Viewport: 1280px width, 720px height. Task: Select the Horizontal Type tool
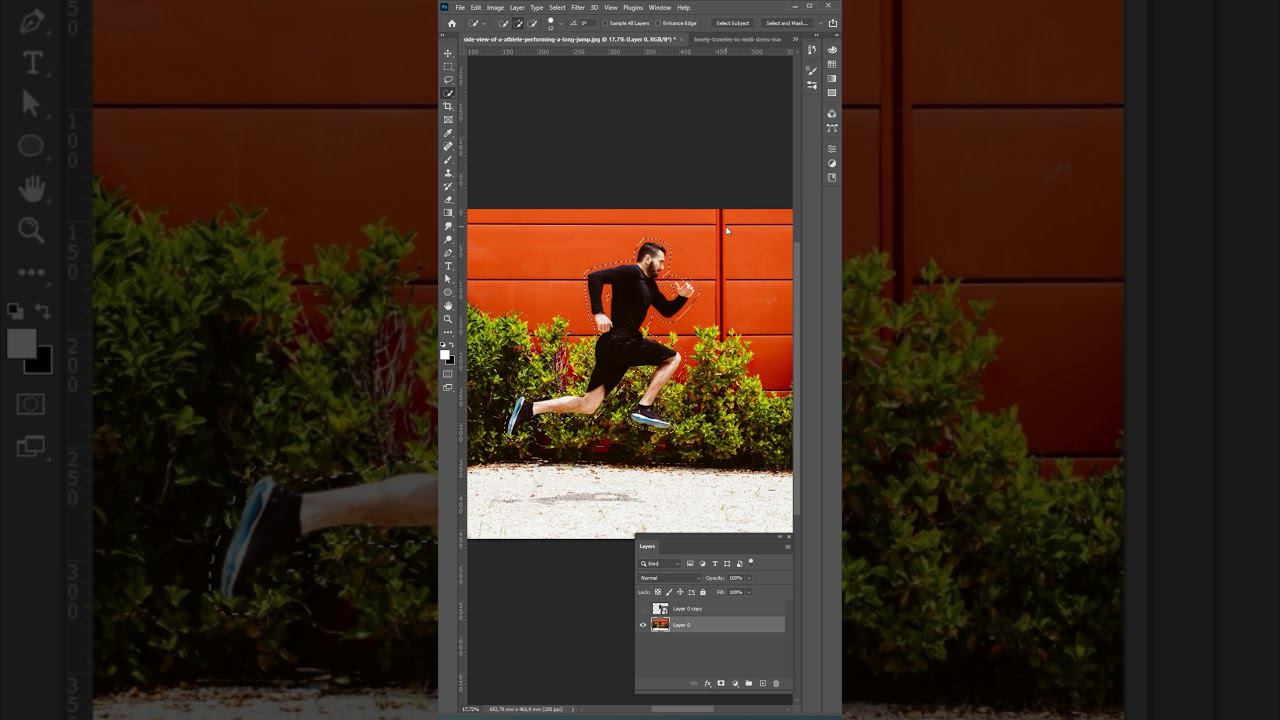[x=448, y=266]
